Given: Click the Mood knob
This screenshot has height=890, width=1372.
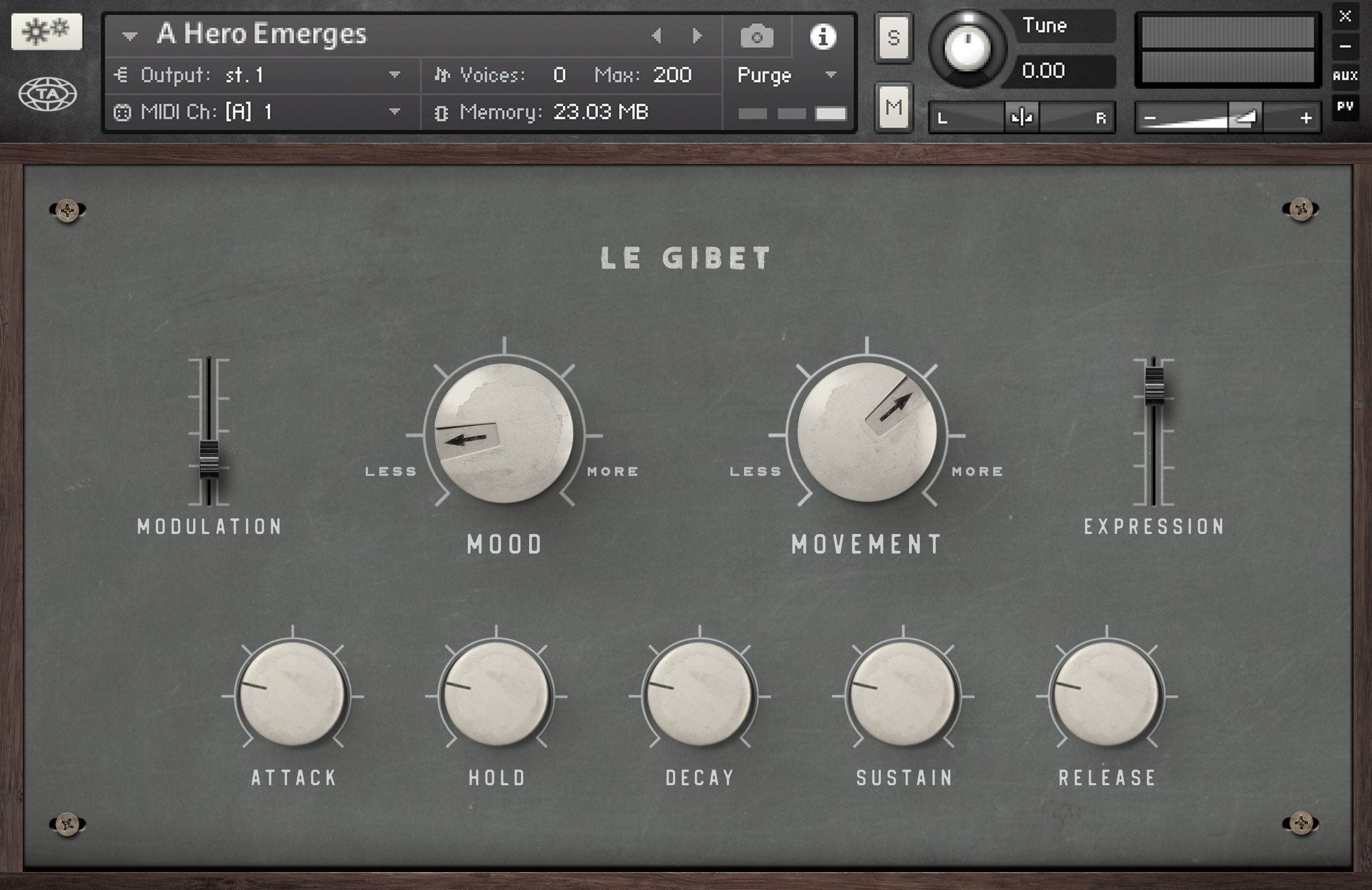Looking at the screenshot, I should (x=504, y=433).
